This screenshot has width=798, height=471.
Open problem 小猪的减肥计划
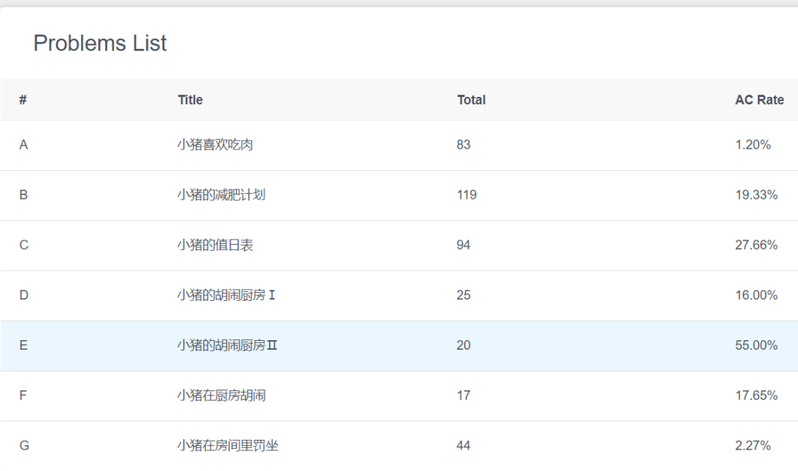coord(221,195)
